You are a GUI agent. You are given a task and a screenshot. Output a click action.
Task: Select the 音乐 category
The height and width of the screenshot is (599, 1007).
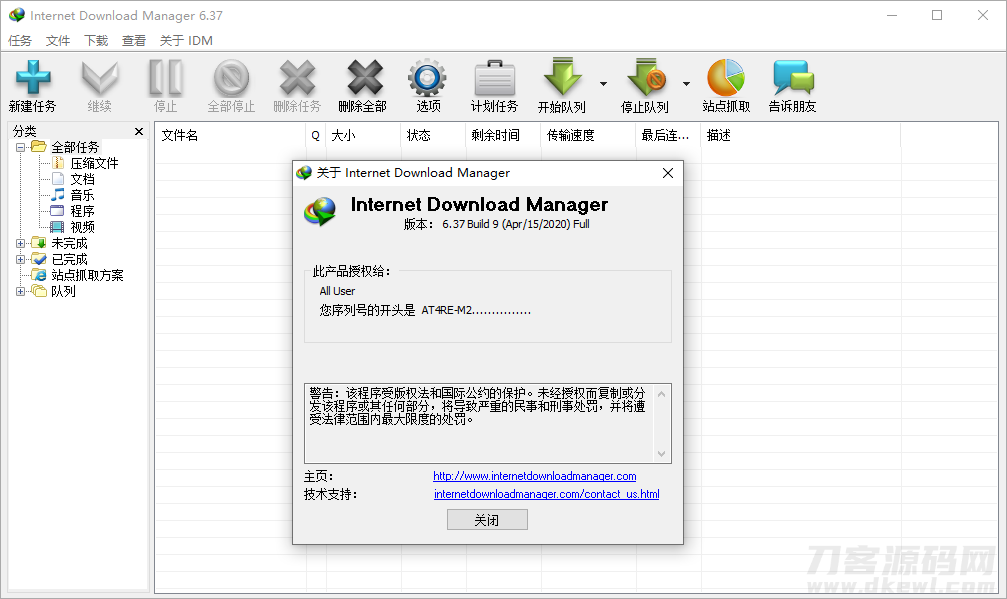82,195
